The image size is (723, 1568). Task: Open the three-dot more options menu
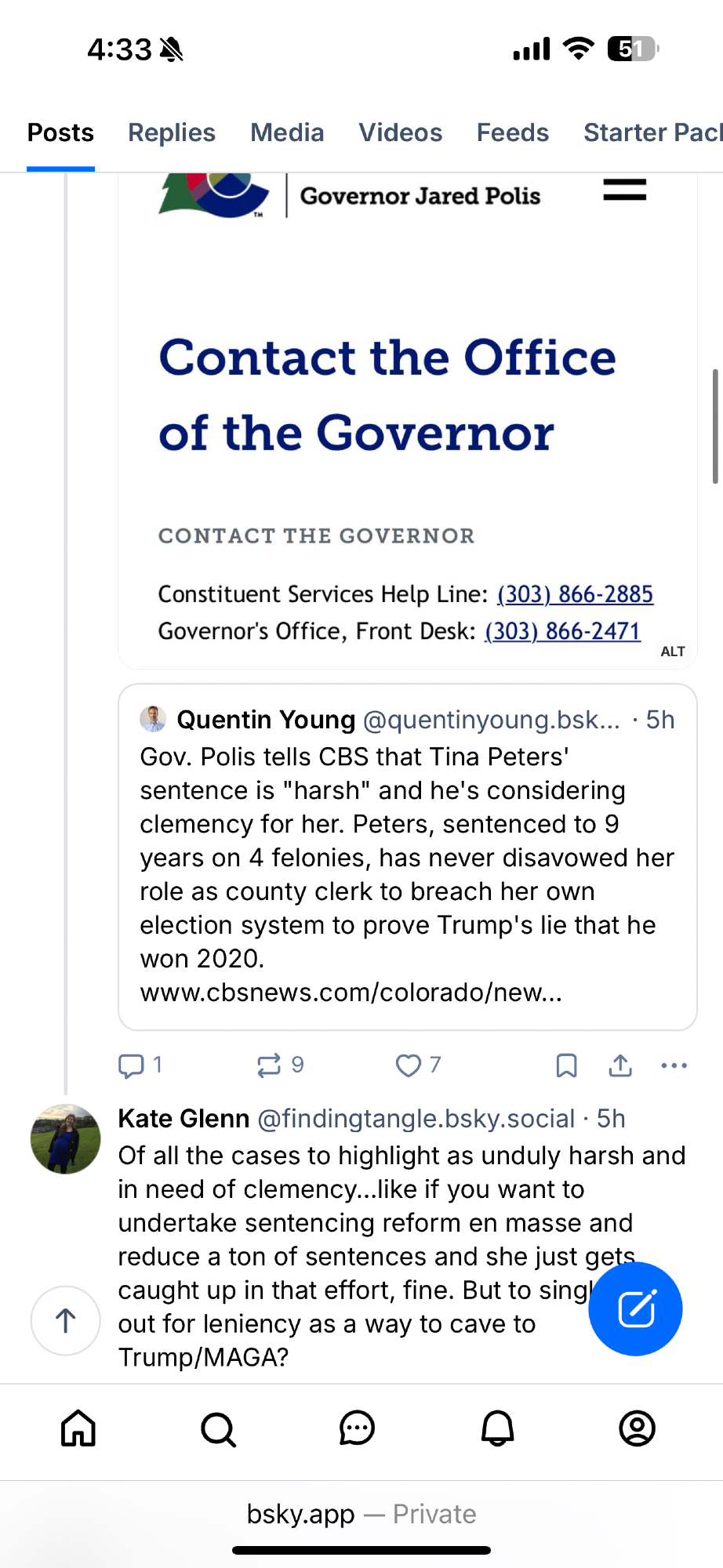(674, 1065)
